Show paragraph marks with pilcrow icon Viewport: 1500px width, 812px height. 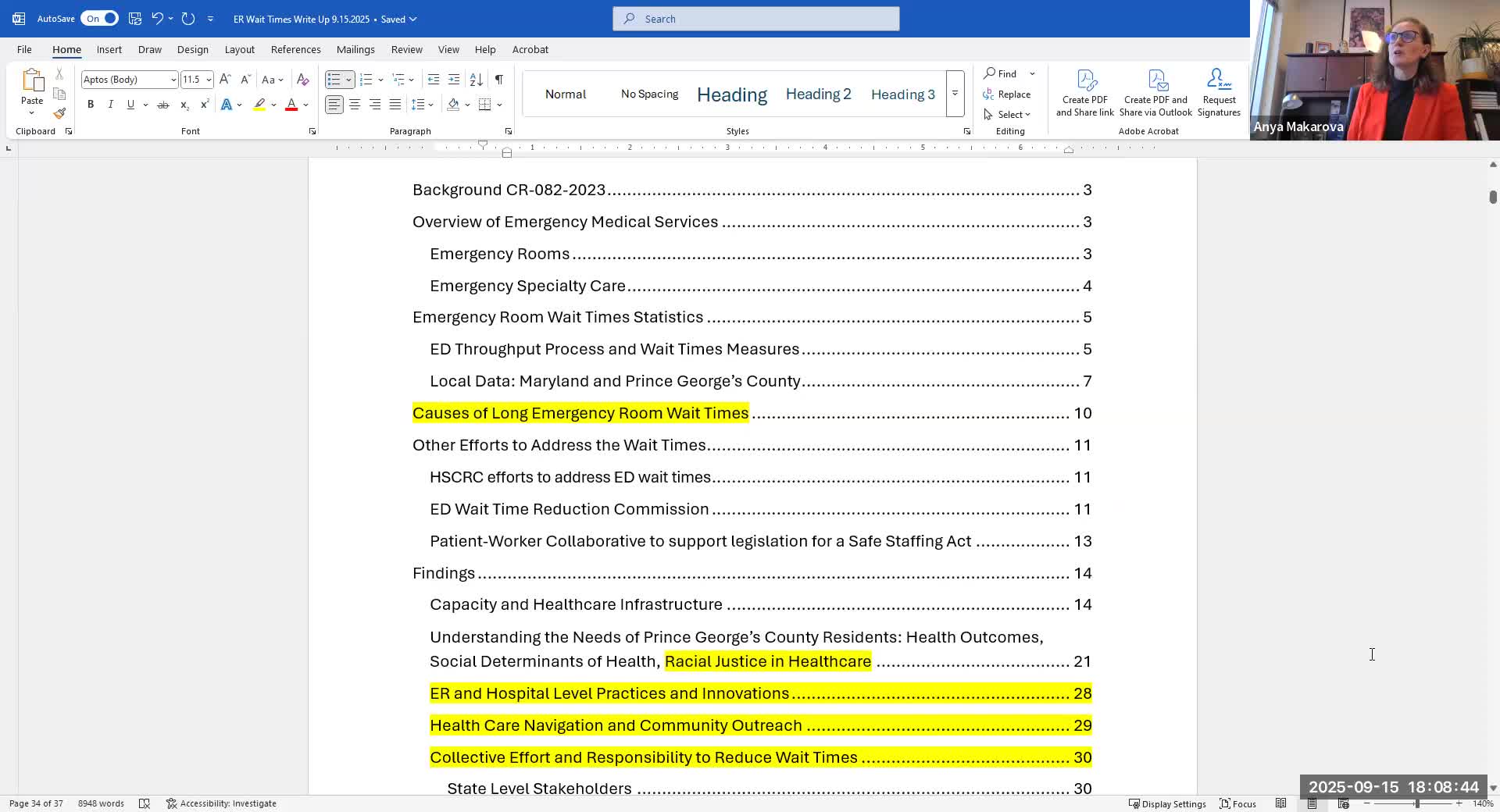click(498, 80)
